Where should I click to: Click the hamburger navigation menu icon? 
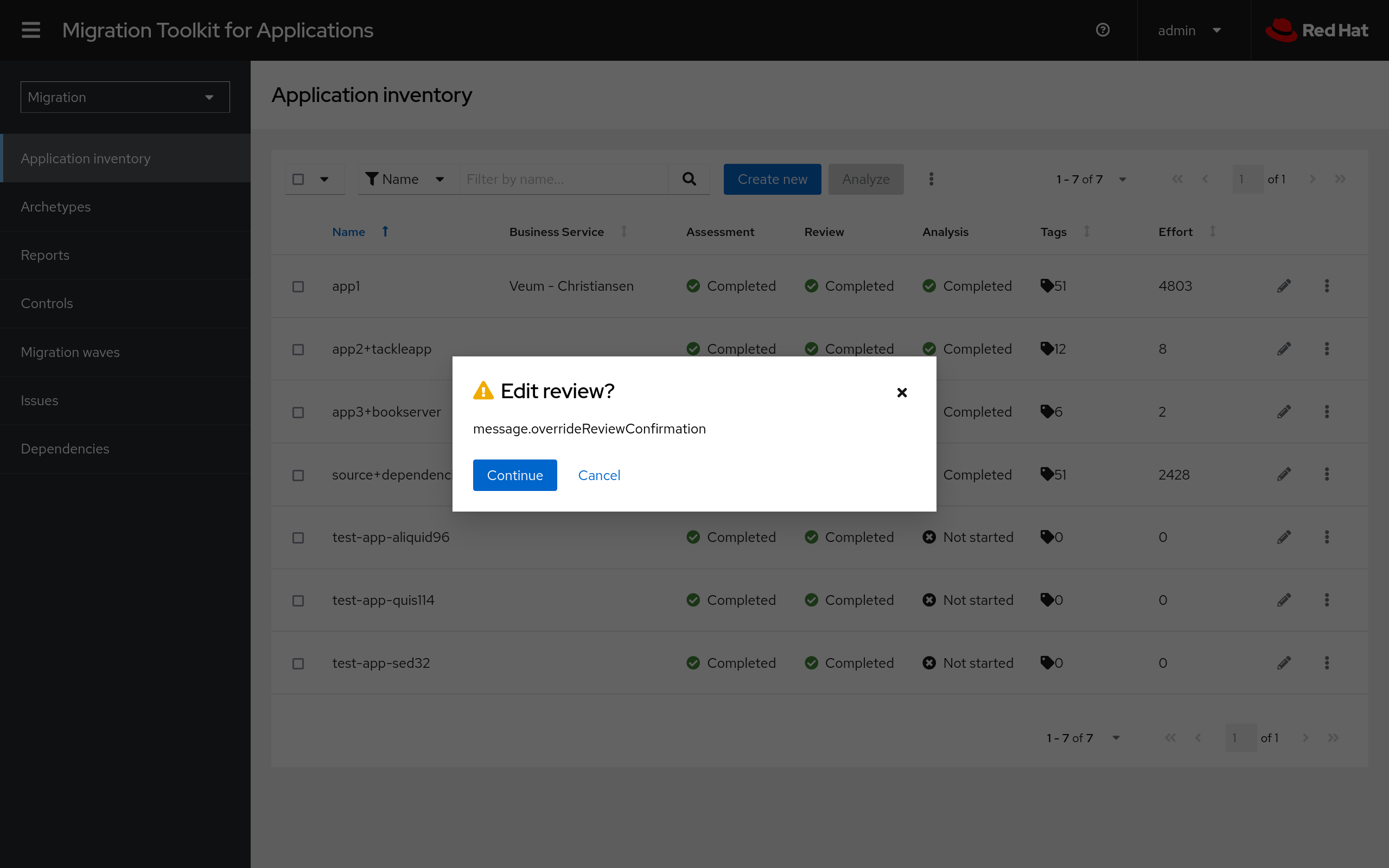[31, 30]
